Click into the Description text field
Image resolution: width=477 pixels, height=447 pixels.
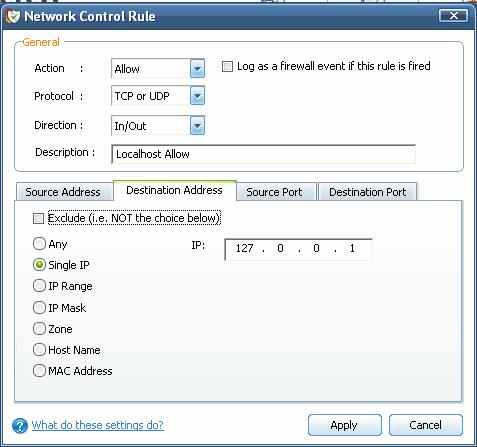[x=263, y=154]
